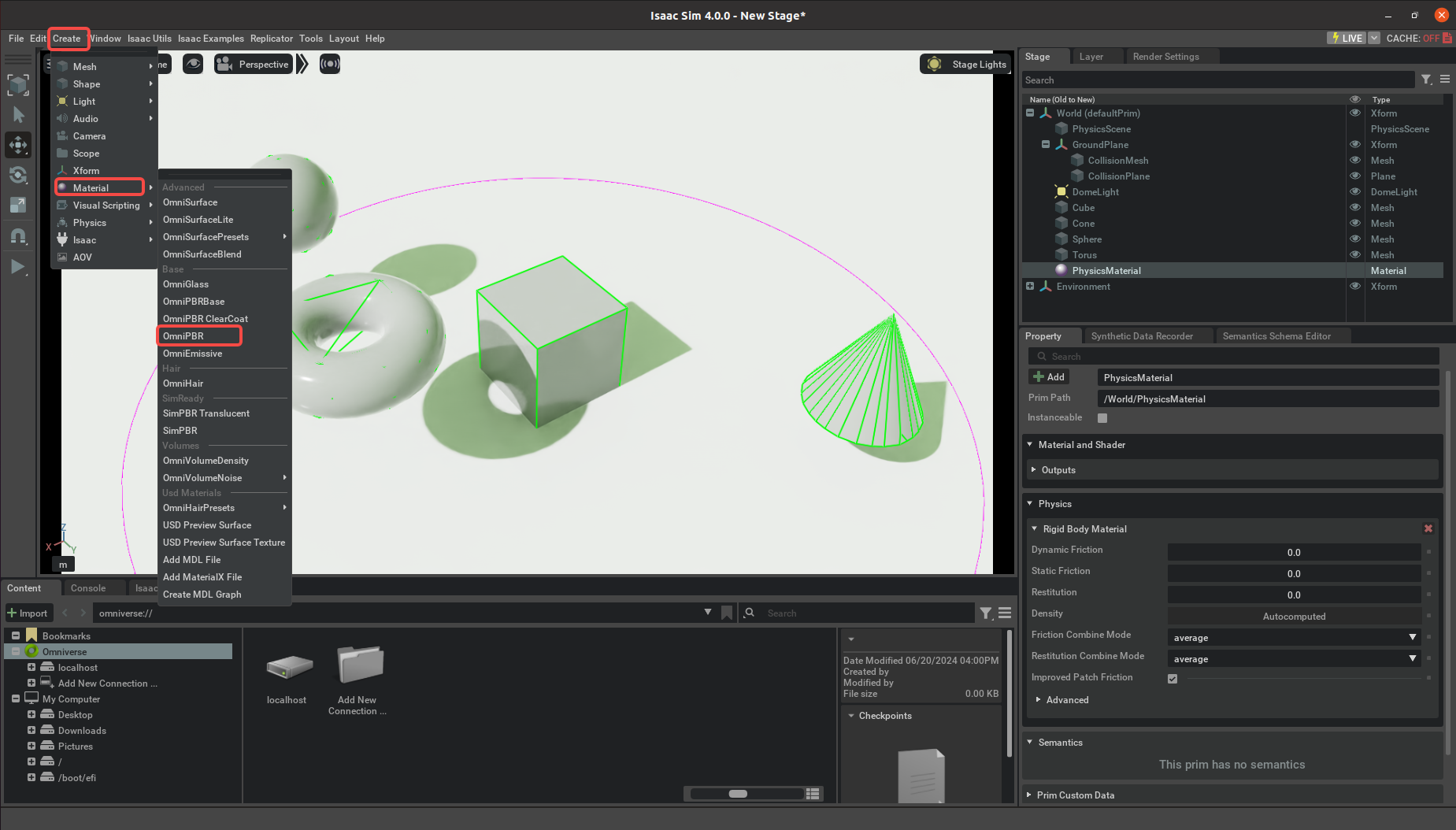Hide the Cube prim
1456x830 pixels.
pos(1355,207)
